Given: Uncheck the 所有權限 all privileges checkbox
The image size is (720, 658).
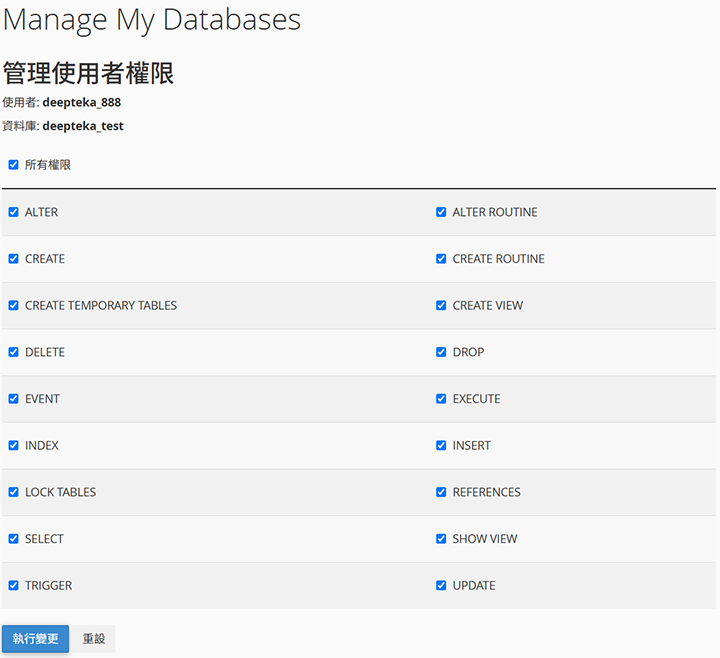Looking at the screenshot, I should (x=14, y=165).
